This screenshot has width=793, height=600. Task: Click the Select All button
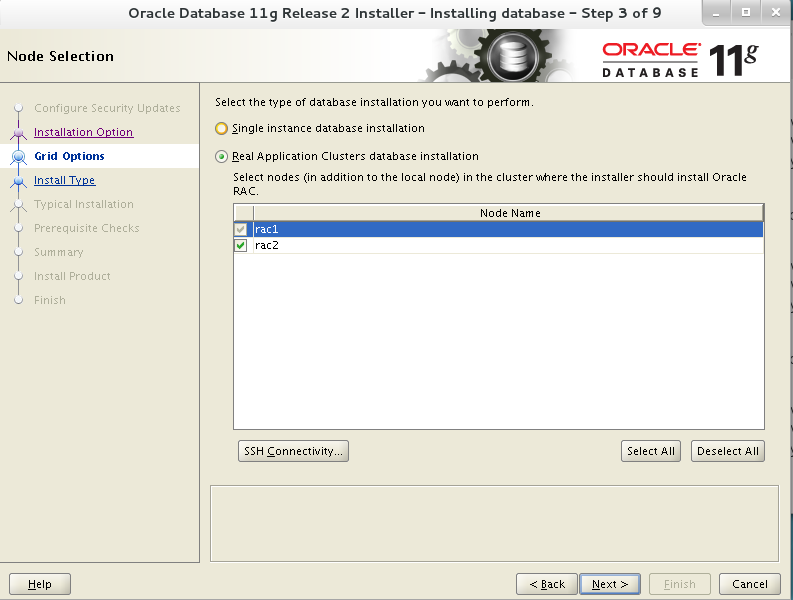click(651, 451)
